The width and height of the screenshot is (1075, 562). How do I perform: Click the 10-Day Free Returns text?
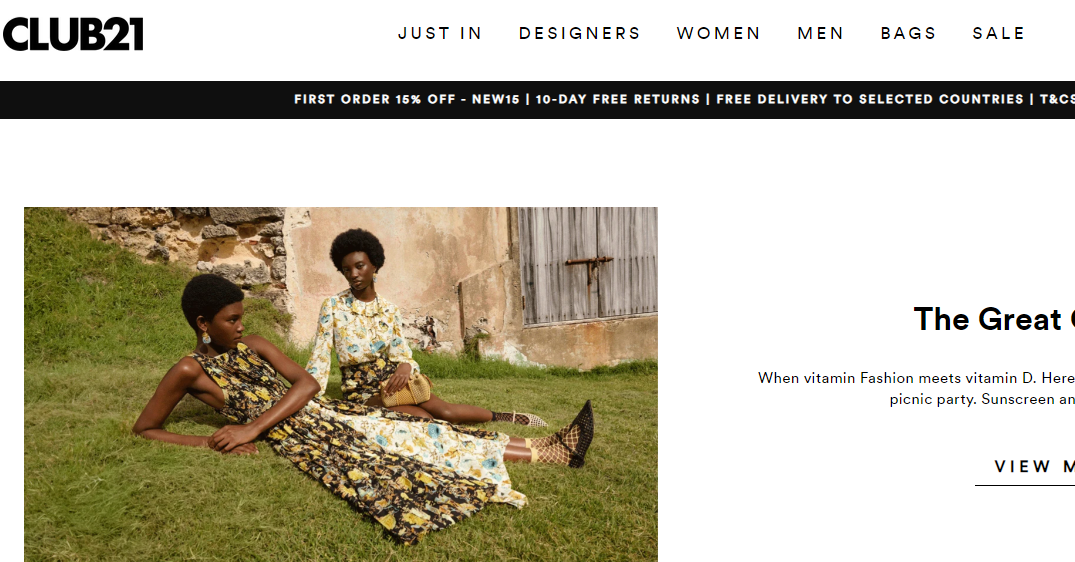[617, 99]
